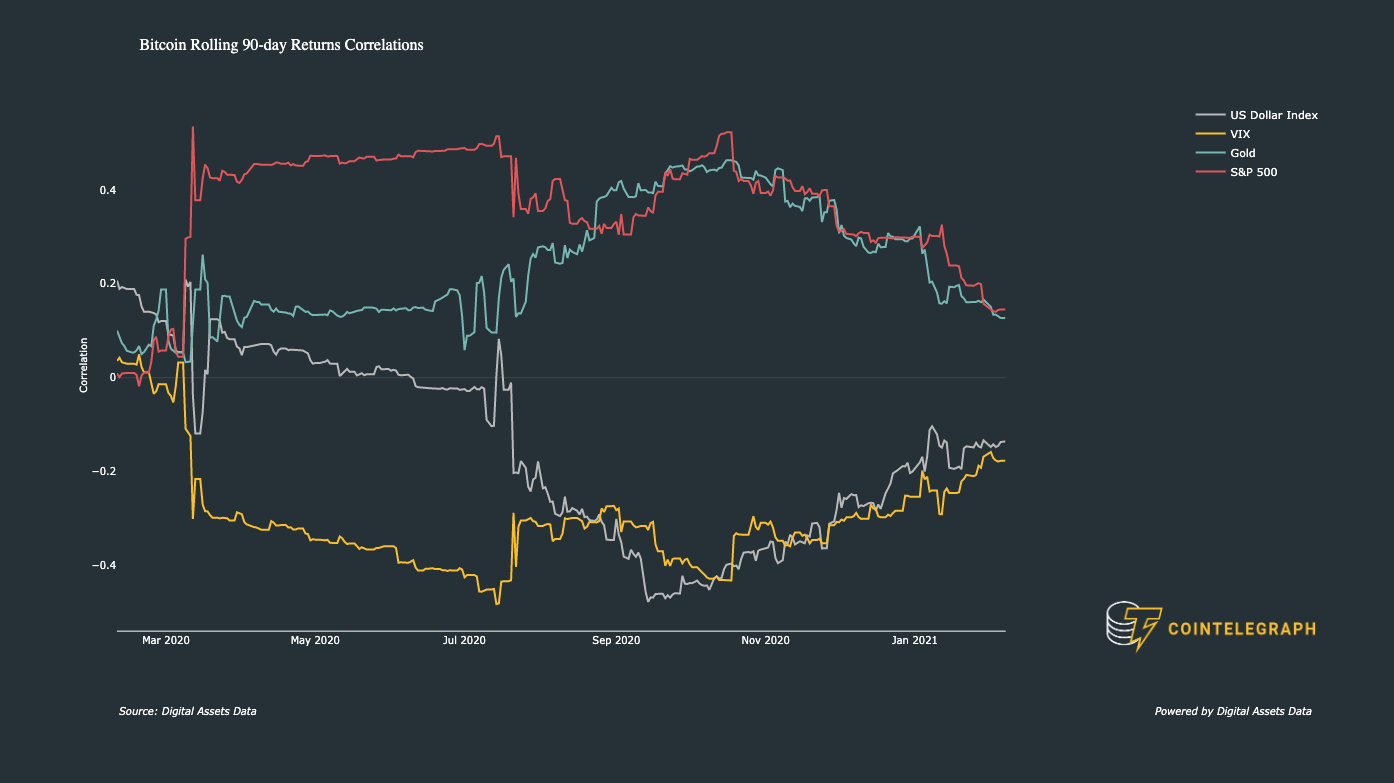The width and height of the screenshot is (1394, 783).
Task: Click the gray US Dollar Index legend line
Action: (1210, 115)
